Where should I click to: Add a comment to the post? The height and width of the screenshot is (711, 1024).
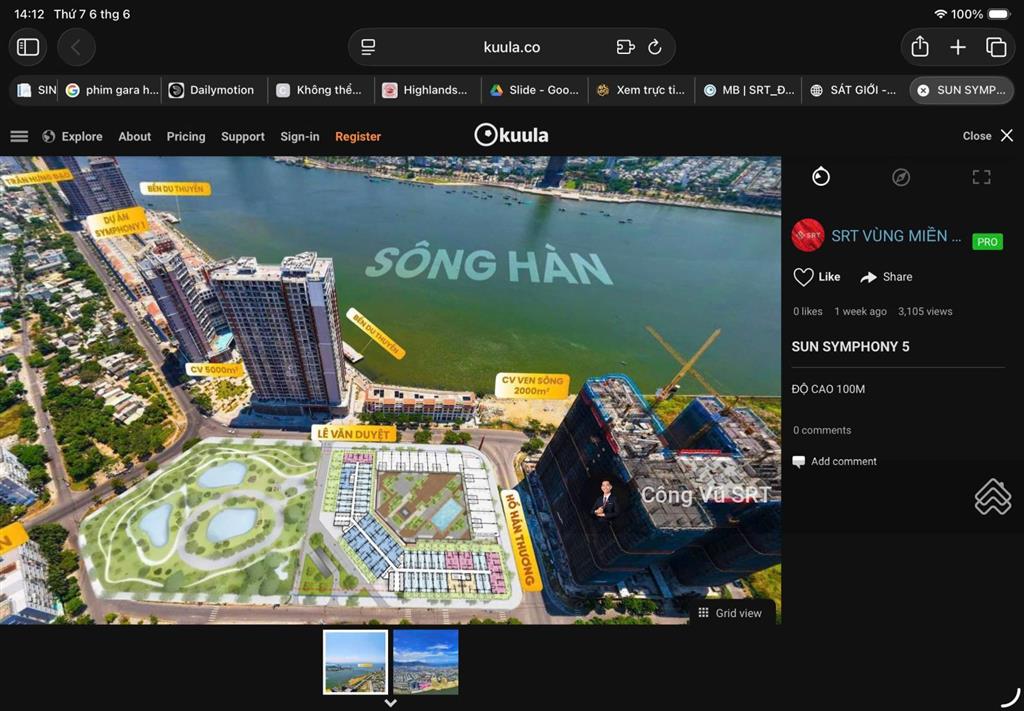tap(834, 461)
